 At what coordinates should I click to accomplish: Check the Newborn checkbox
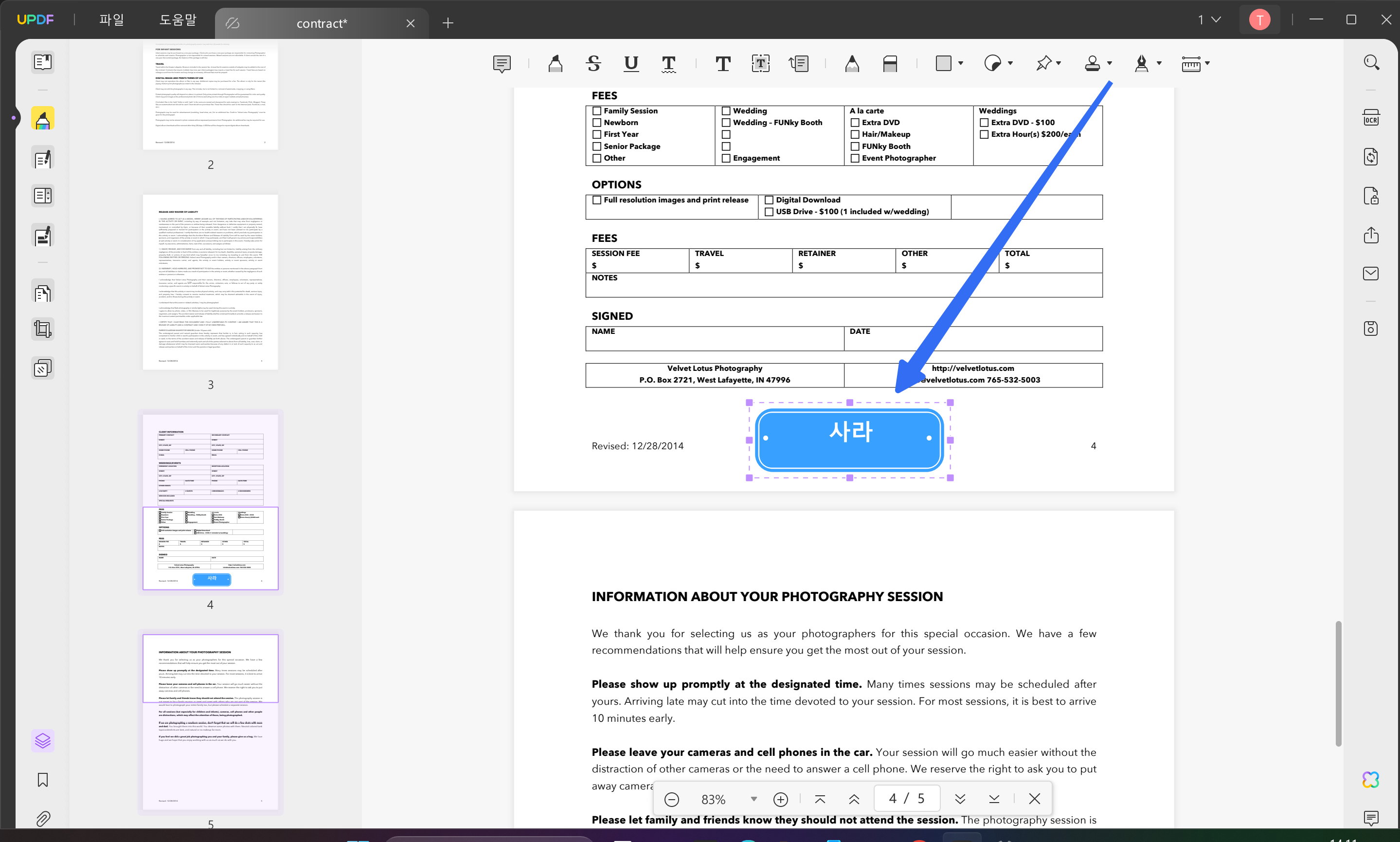click(x=596, y=123)
